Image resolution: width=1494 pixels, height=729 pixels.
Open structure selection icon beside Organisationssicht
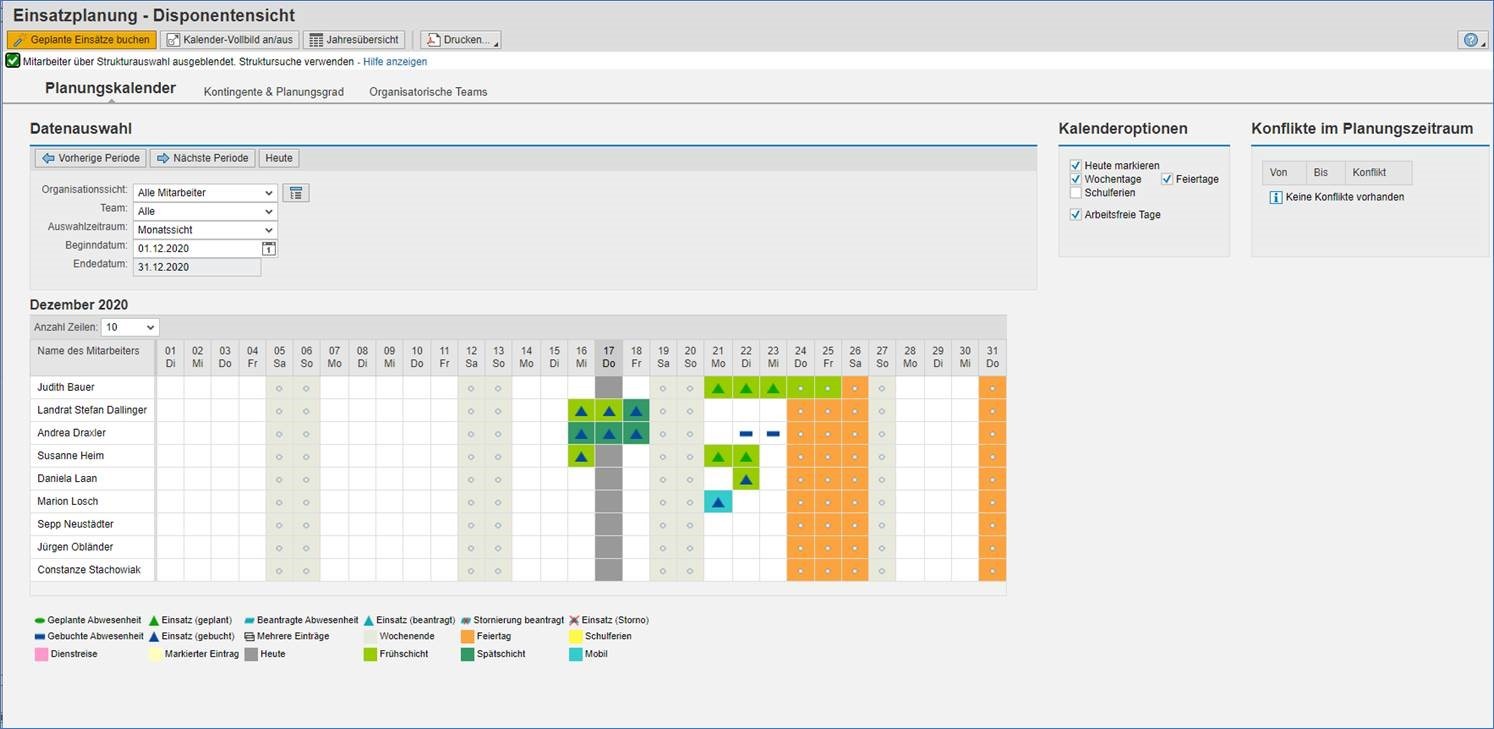click(x=296, y=193)
